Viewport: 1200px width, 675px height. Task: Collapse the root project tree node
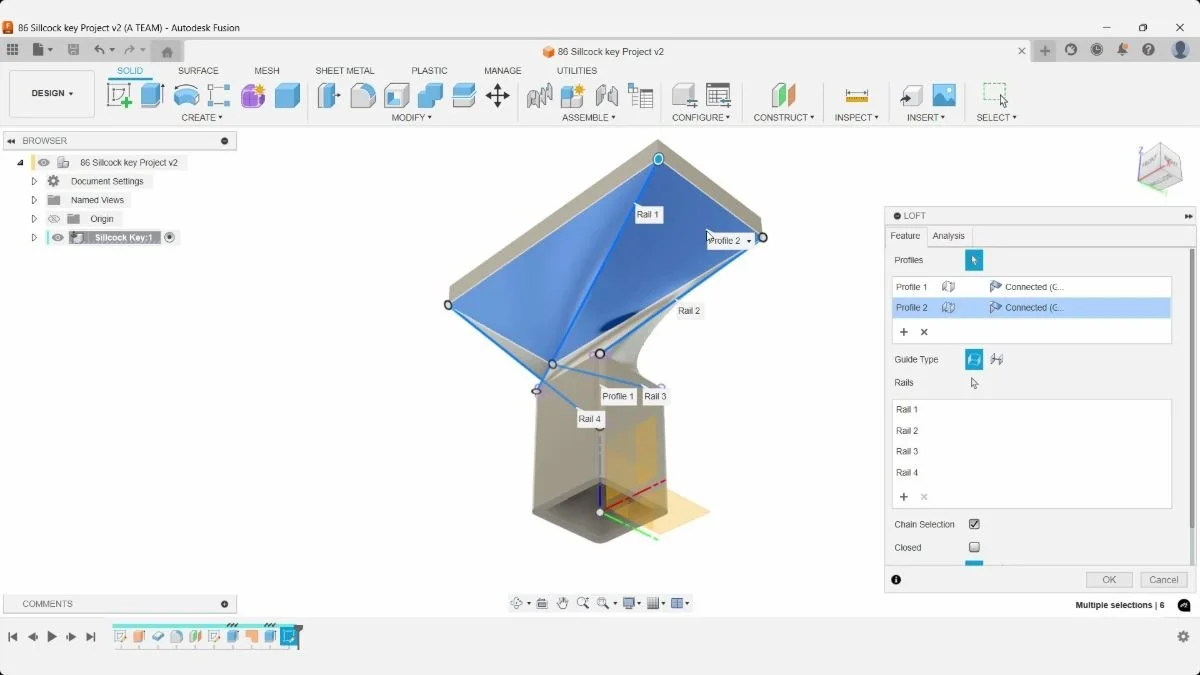pyautogui.click(x=20, y=162)
